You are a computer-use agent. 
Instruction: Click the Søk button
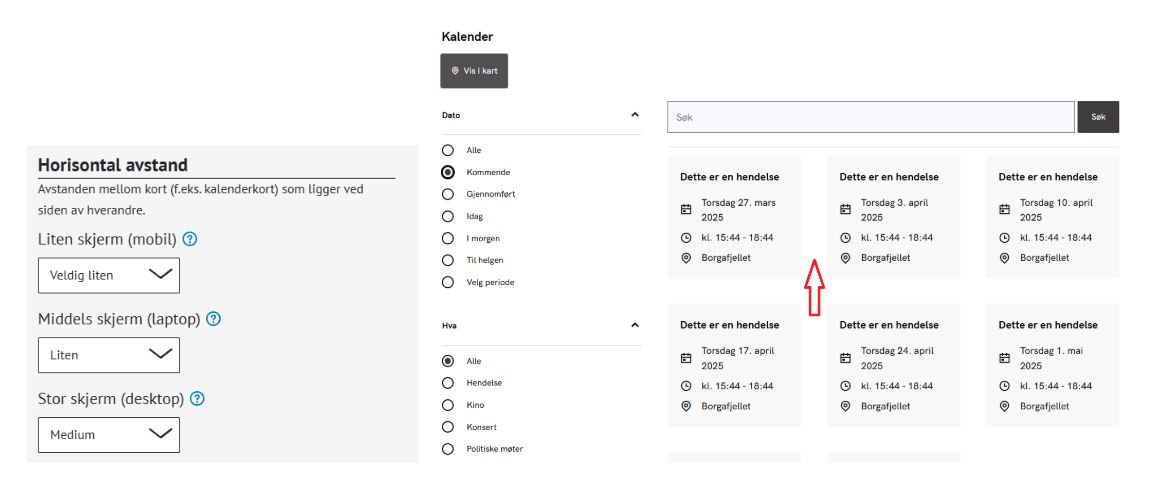(1097, 117)
